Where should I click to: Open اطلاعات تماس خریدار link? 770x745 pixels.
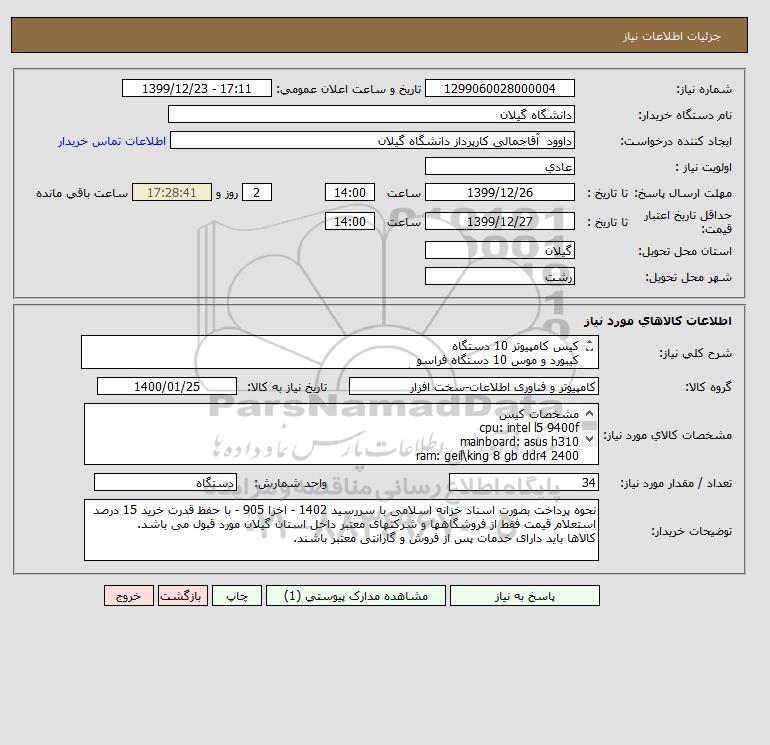pyautogui.click(x=112, y=141)
